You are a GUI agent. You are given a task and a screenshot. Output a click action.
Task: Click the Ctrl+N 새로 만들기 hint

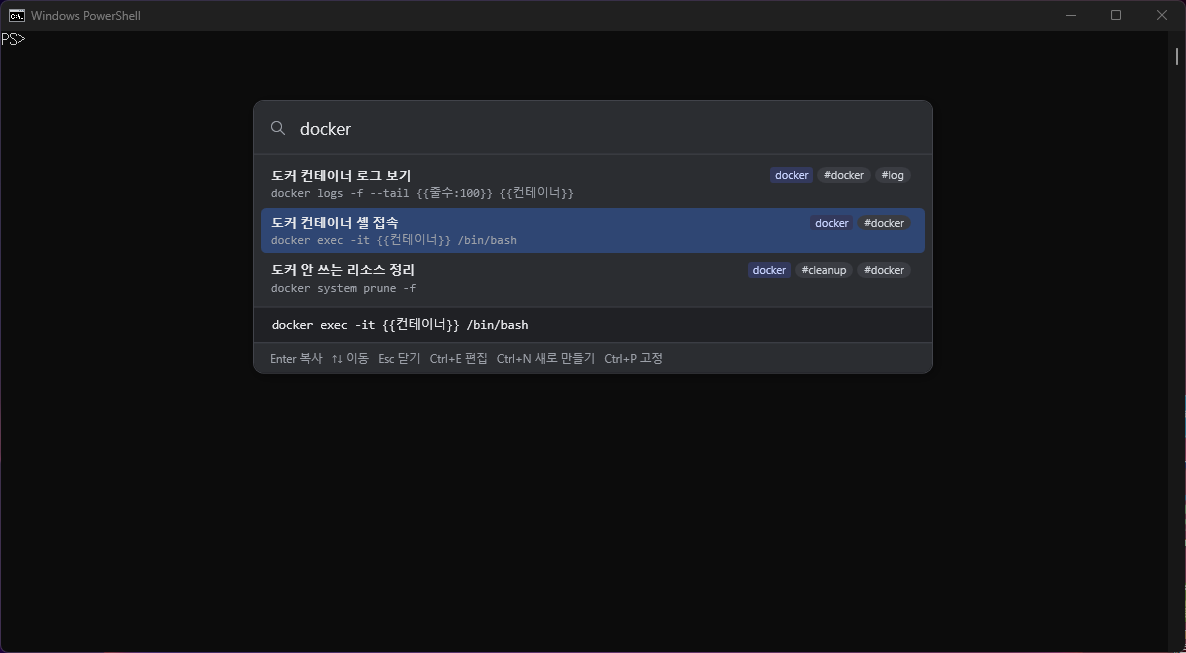[x=545, y=359]
